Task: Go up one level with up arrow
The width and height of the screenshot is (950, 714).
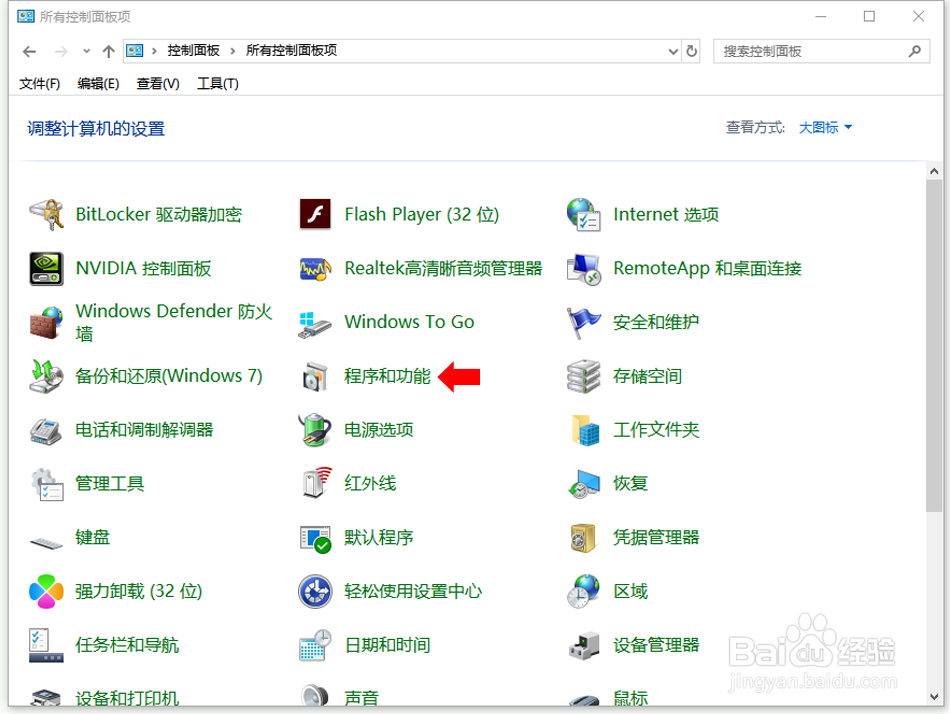Action: tap(108, 52)
